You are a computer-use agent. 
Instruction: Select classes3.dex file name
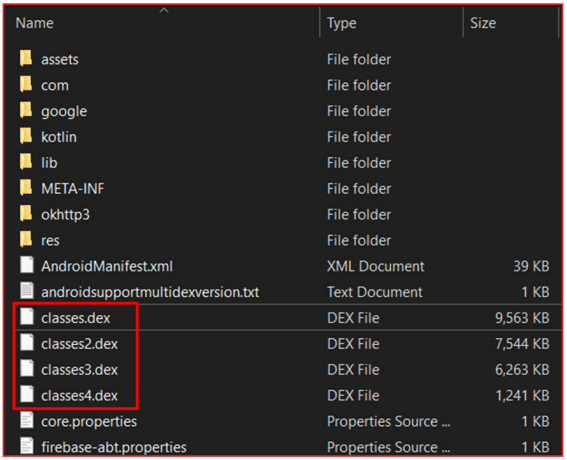(80, 370)
